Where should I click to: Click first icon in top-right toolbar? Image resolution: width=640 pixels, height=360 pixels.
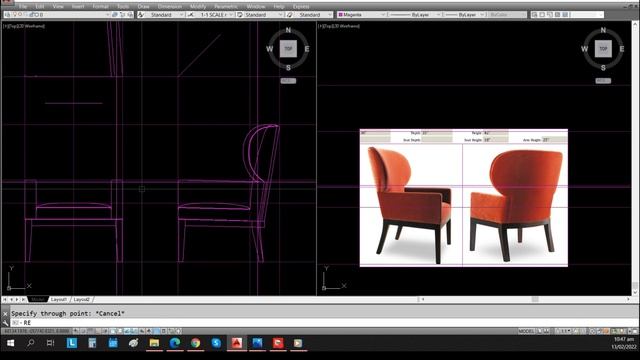pyautogui.click(x=534, y=15)
